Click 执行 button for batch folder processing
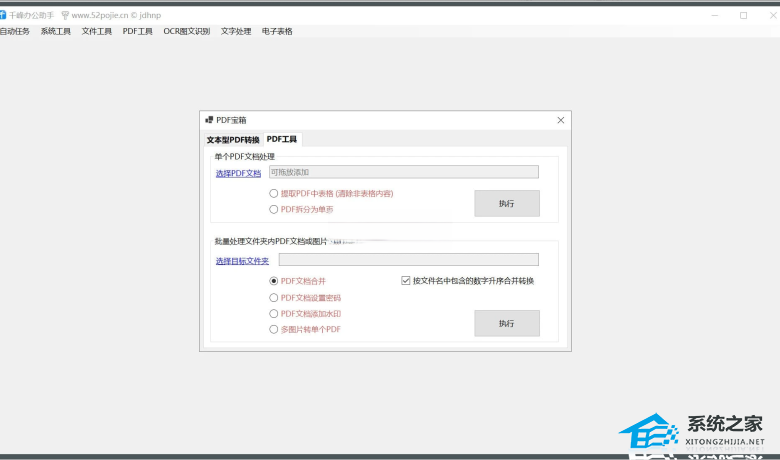This screenshot has width=780, height=460. pos(507,323)
